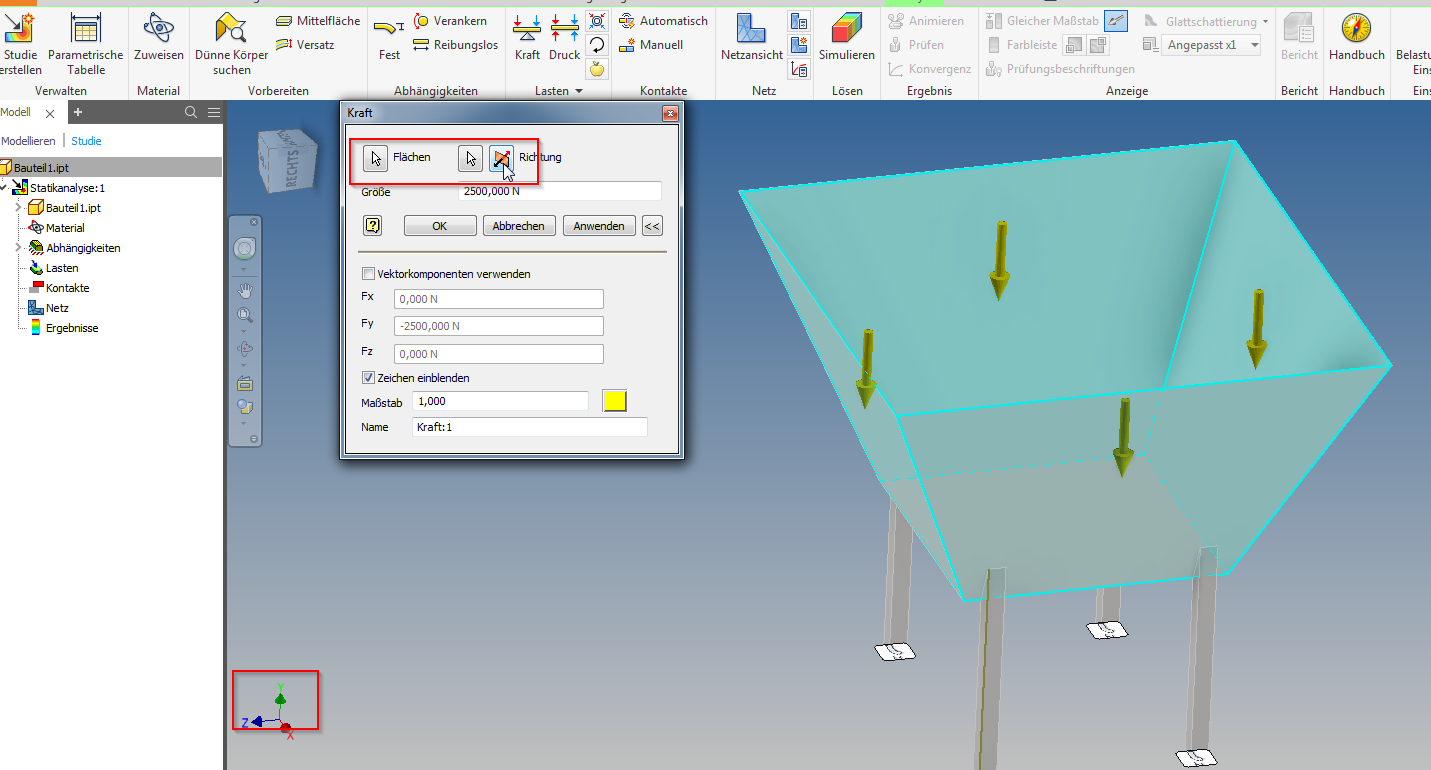Click Anwenden to apply the force
This screenshot has width=1431, height=770.
598,225
